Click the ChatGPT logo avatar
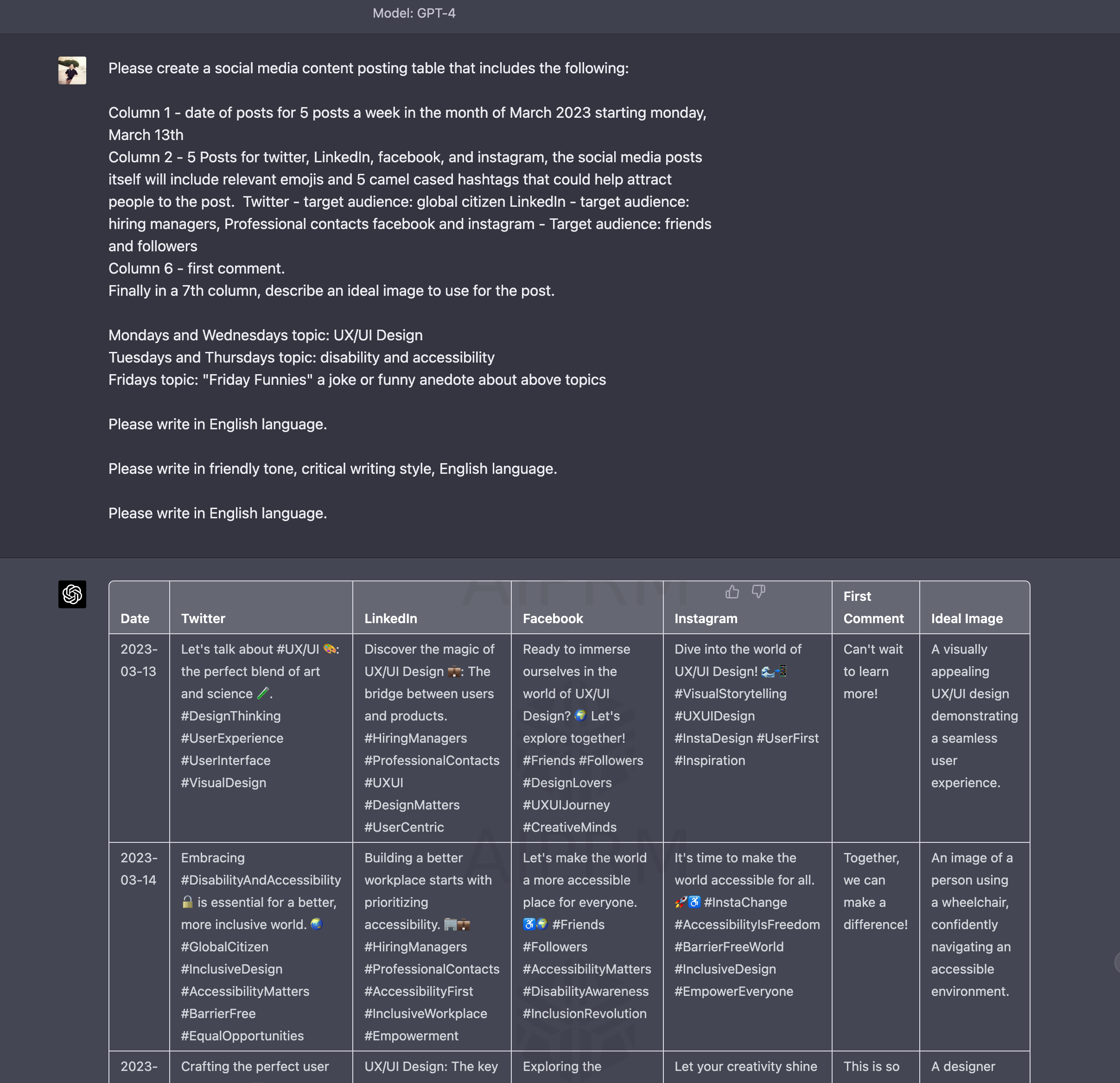The image size is (1120, 1083). click(72, 594)
